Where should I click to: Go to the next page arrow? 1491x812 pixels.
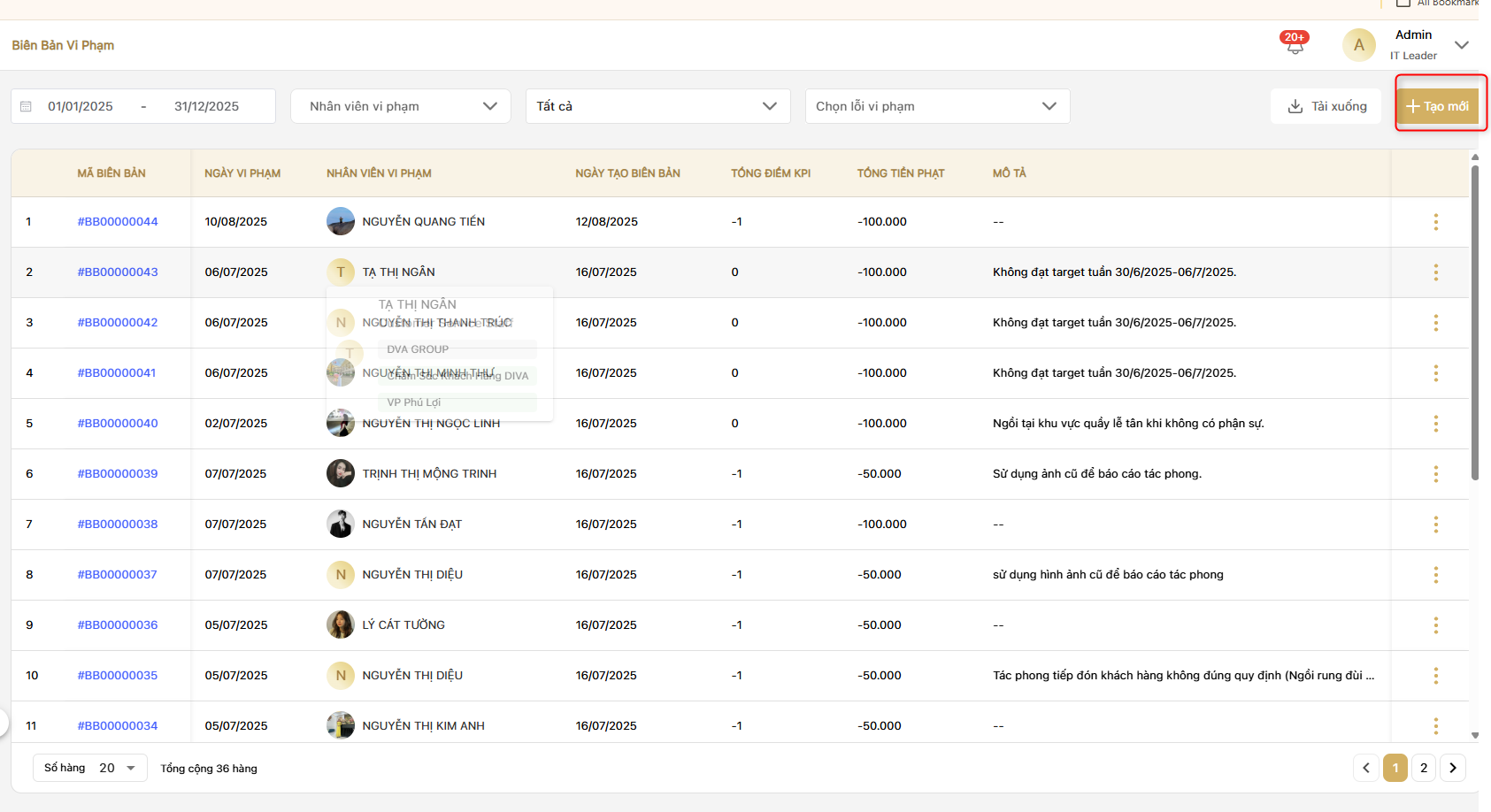pyautogui.click(x=1452, y=768)
